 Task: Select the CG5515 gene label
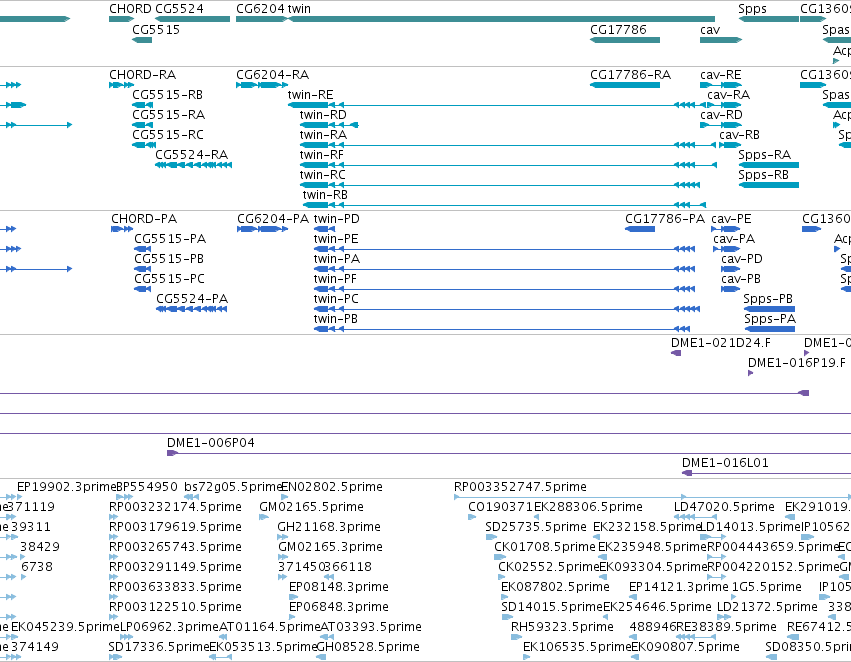point(156,30)
